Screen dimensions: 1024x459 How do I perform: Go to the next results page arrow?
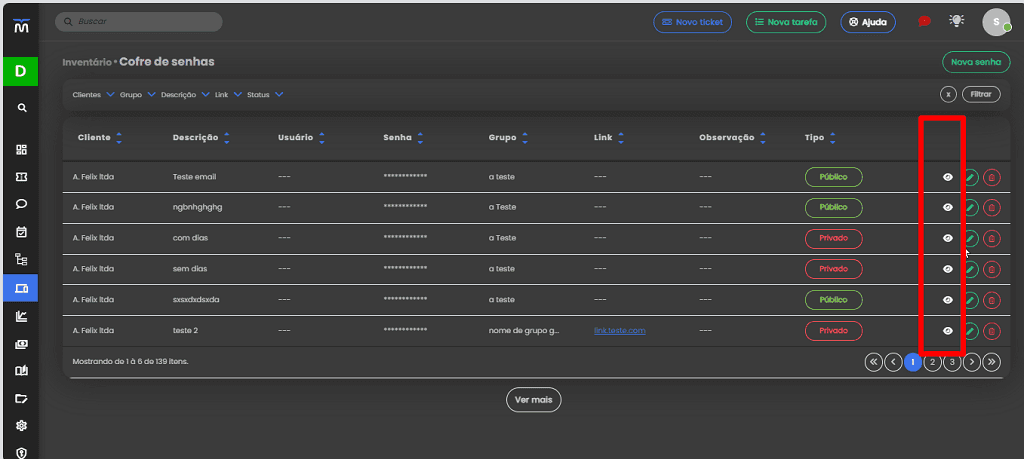point(972,362)
